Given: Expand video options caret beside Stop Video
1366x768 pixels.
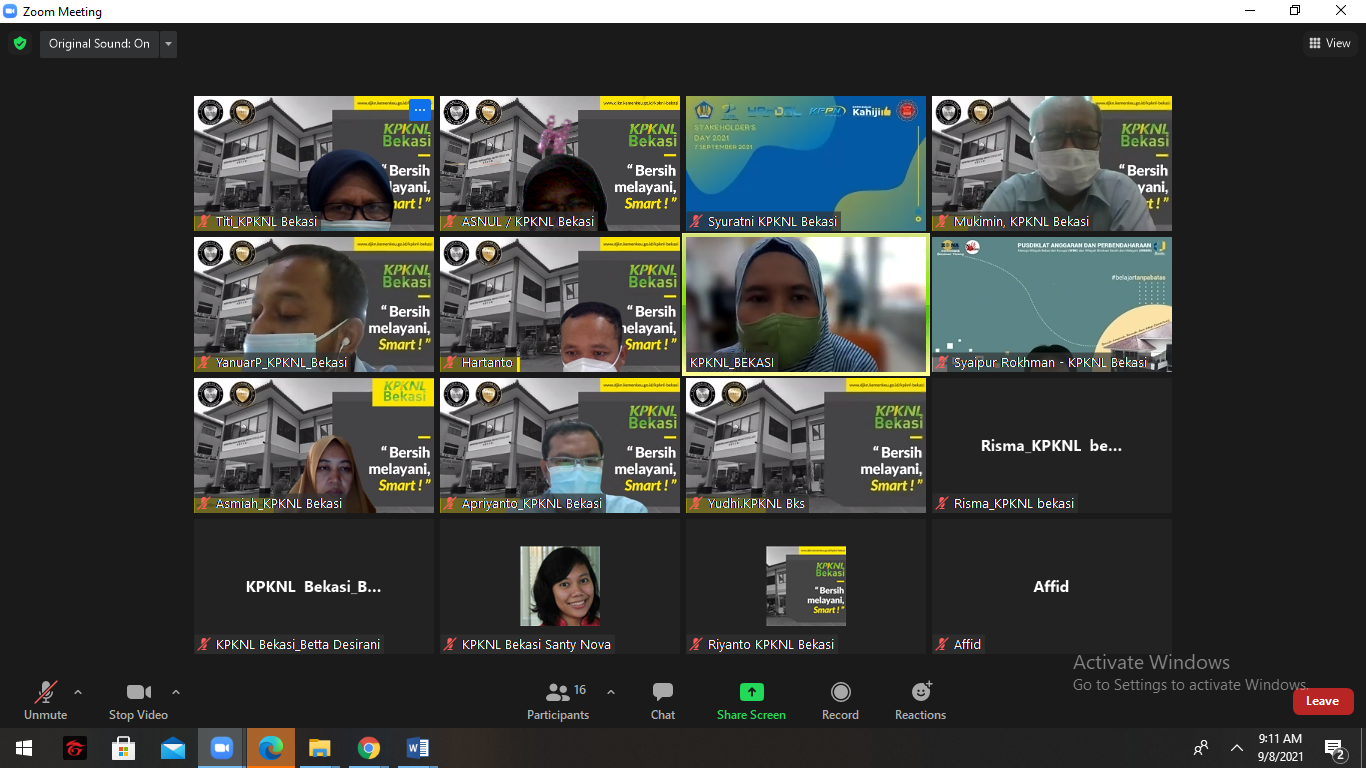Looking at the screenshot, I should click(176, 692).
